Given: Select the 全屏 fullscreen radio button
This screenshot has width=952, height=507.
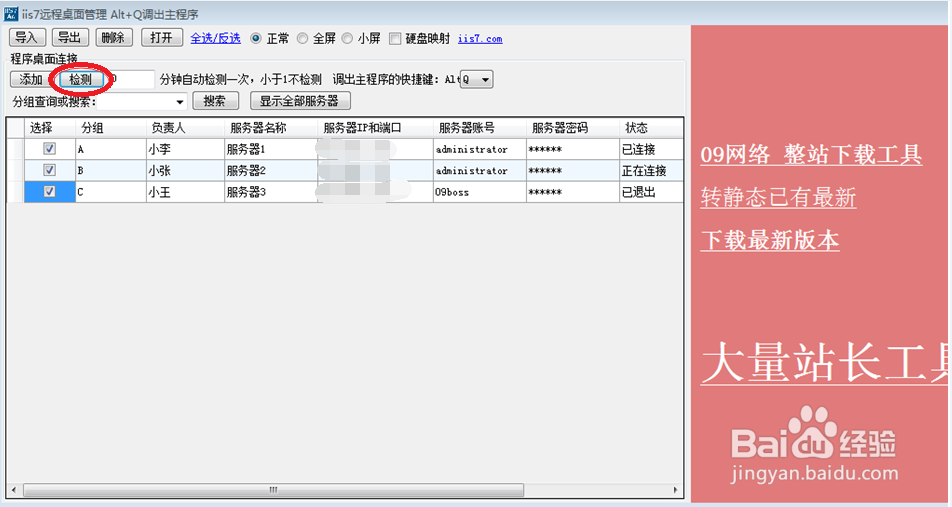Looking at the screenshot, I should (x=302, y=38).
